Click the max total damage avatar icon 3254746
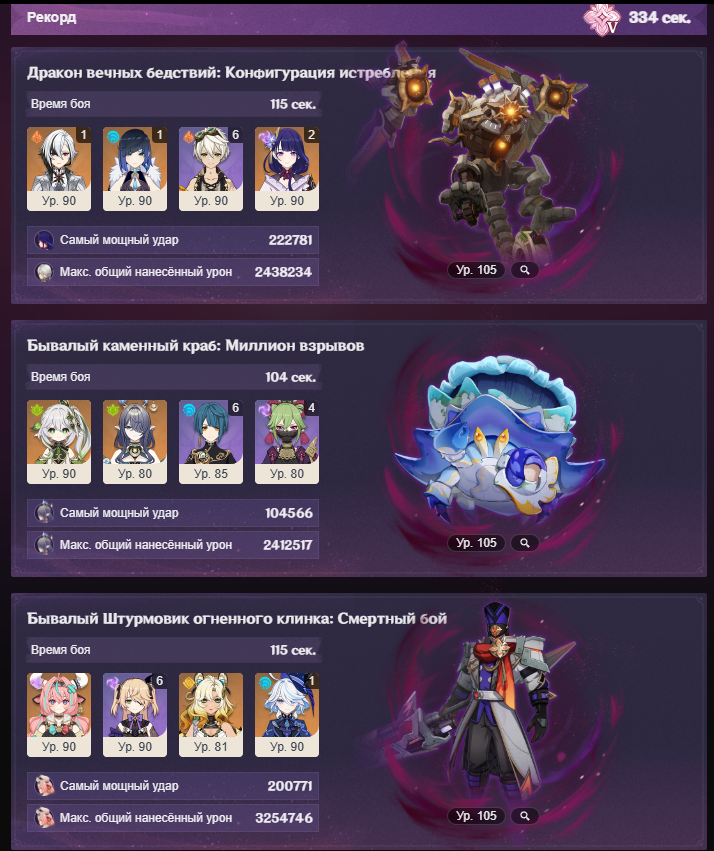Image resolution: width=714 pixels, height=851 pixels. pyautogui.click(x=44, y=818)
